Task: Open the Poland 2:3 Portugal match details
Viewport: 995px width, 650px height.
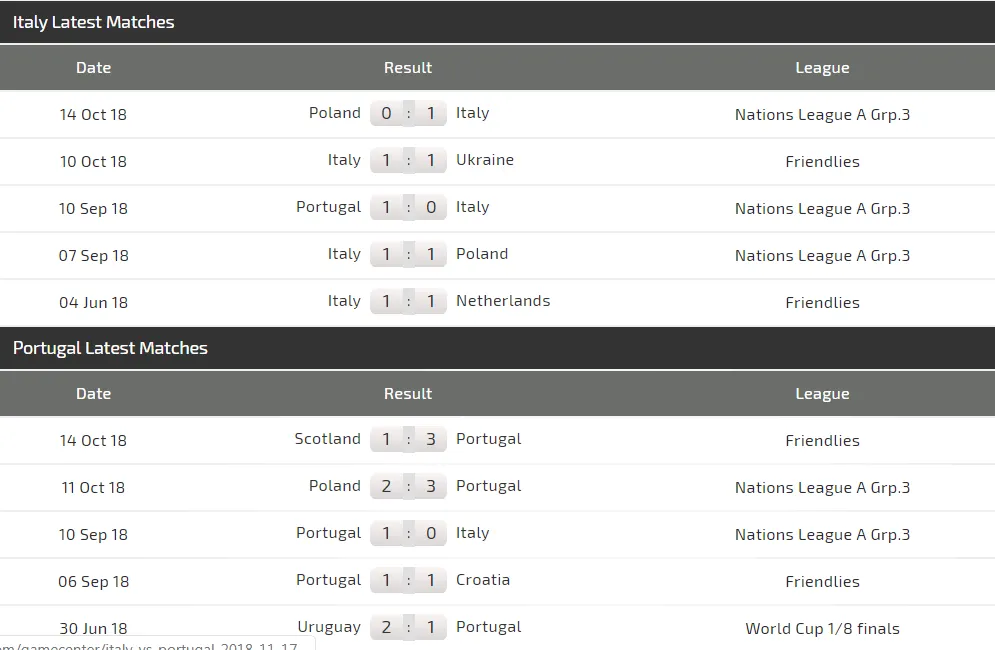Action: tap(408, 486)
